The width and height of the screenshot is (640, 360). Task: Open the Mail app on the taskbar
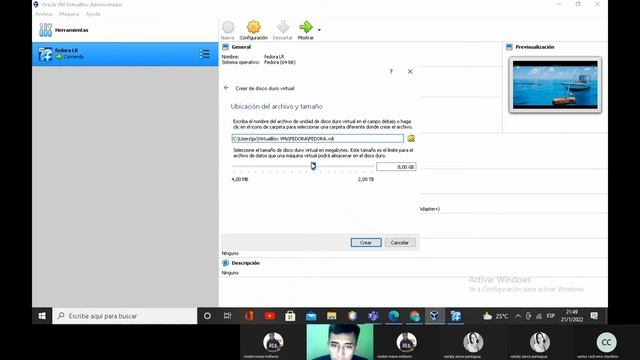pyautogui.click(x=311, y=316)
